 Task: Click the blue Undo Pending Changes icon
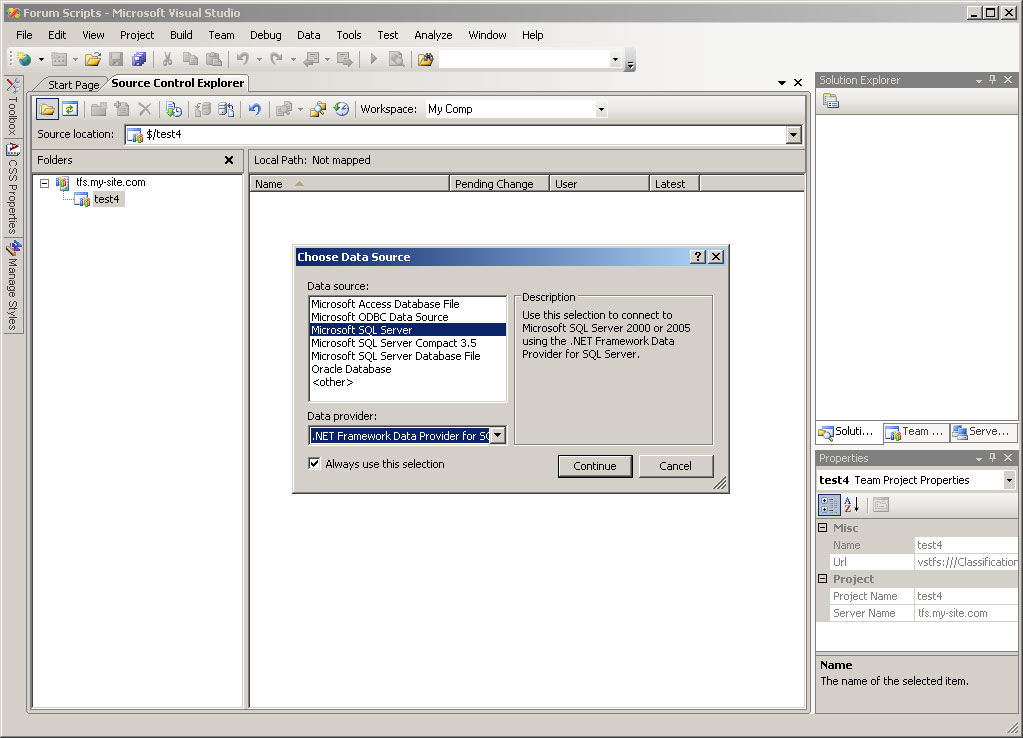[x=254, y=109]
